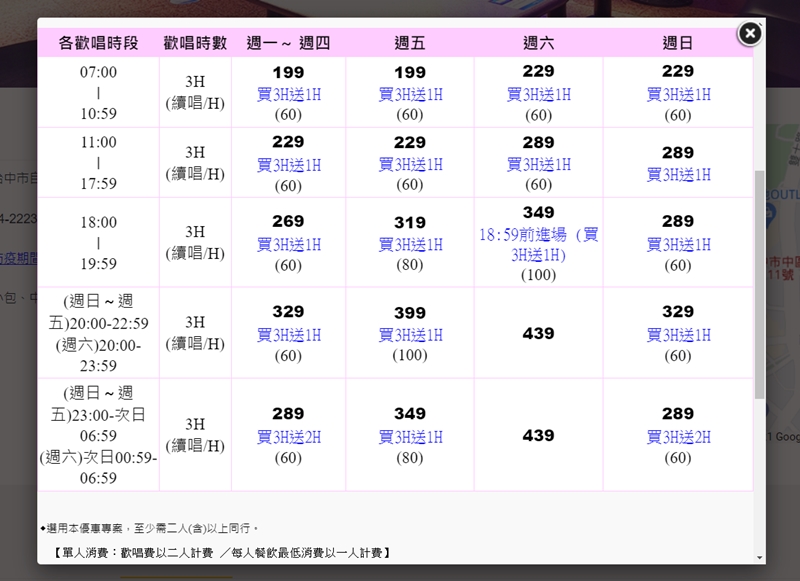800x581 pixels.
Task: Click the 週六 column header
Action: point(538,43)
